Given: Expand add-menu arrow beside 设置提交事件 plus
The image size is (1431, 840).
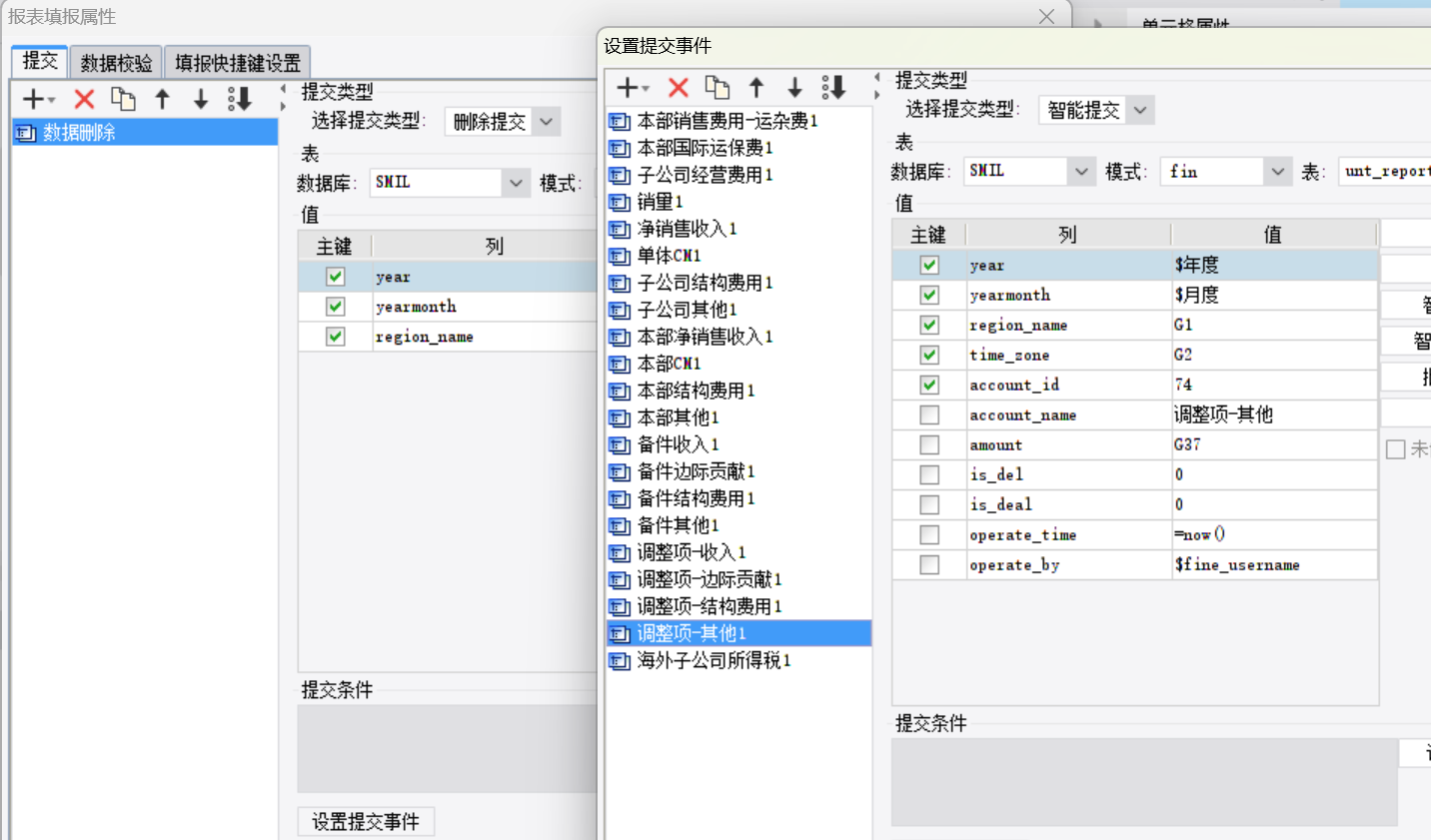Looking at the screenshot, I should click(x=646, y=90).
